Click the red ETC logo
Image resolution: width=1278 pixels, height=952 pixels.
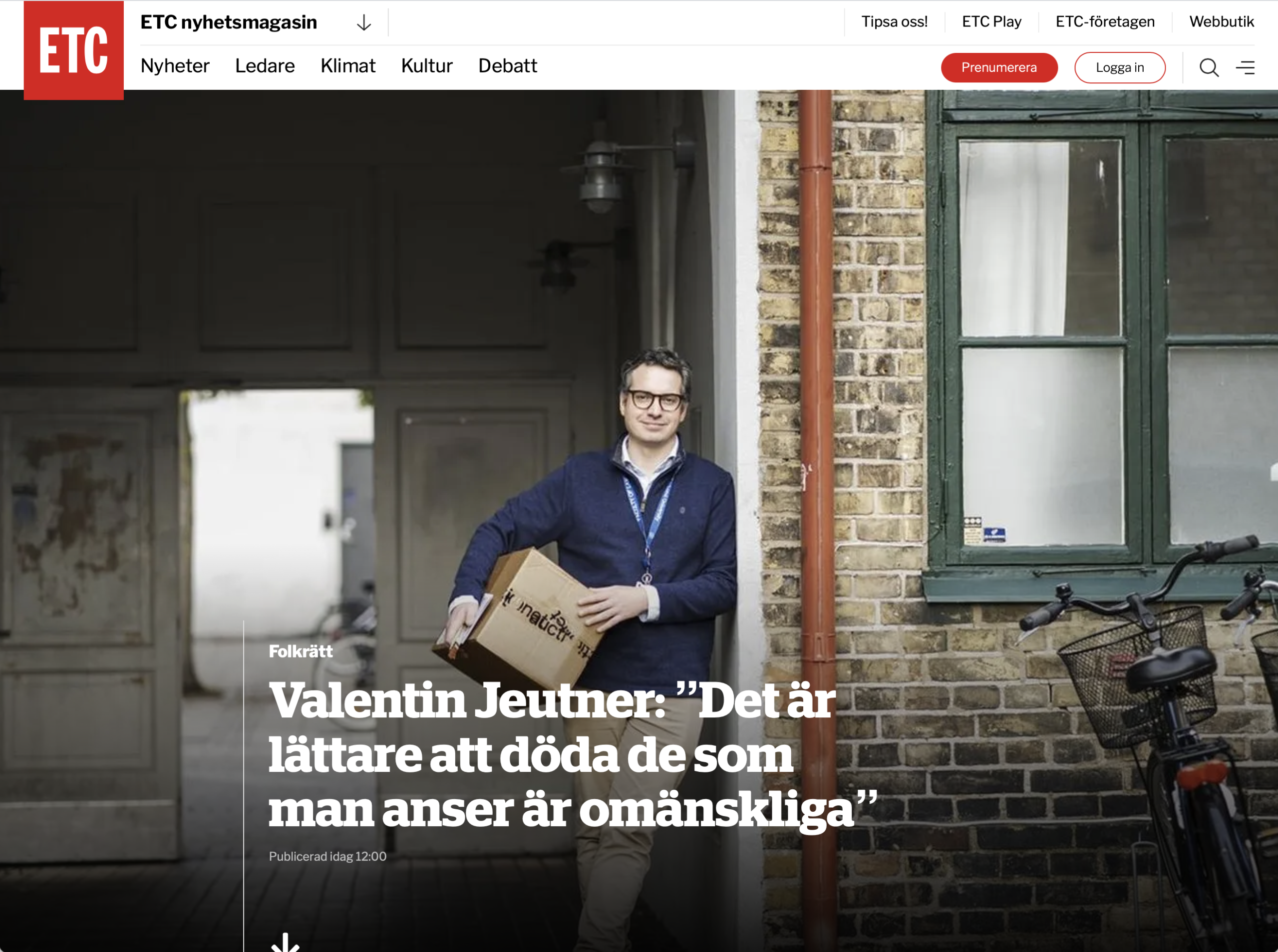pos(74,50)
